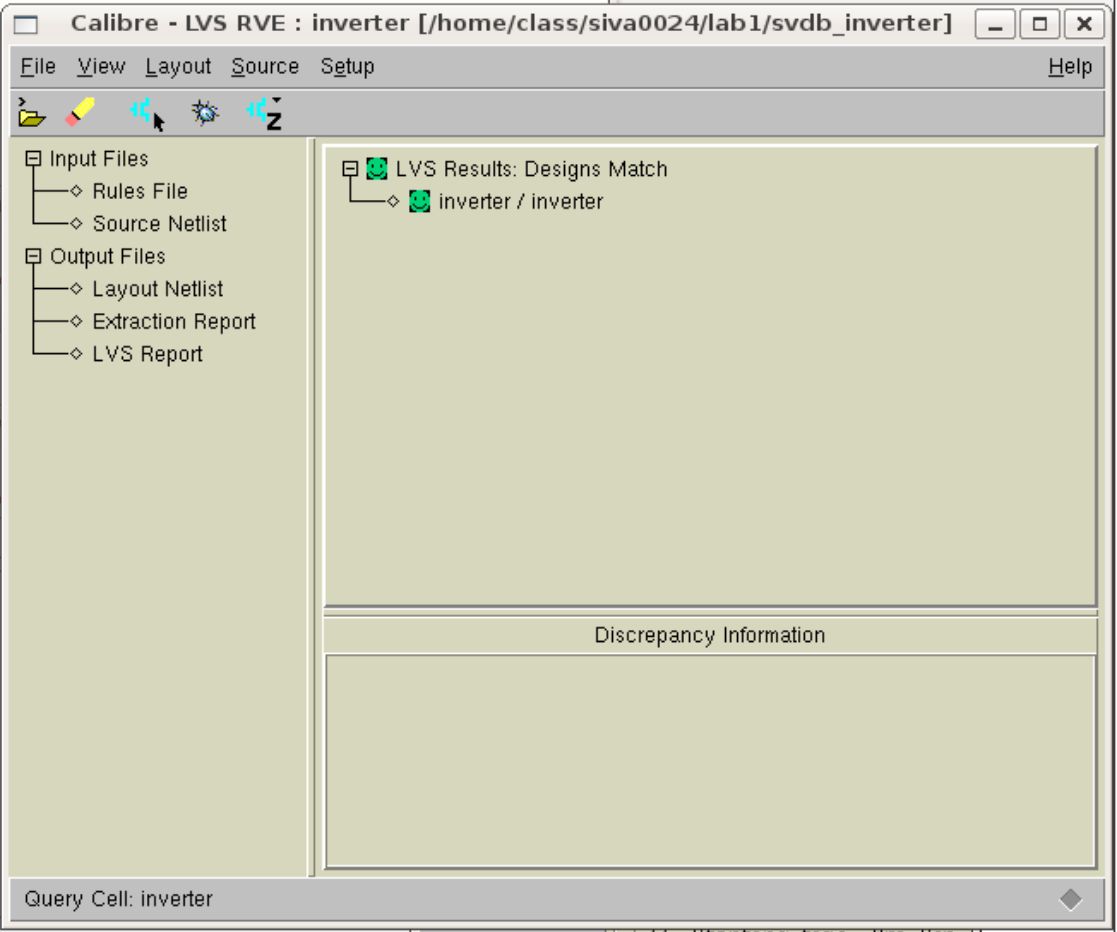Click the open folder toolbar icon
Viewport: 1117px width, 932px height.
pos(32,114)
